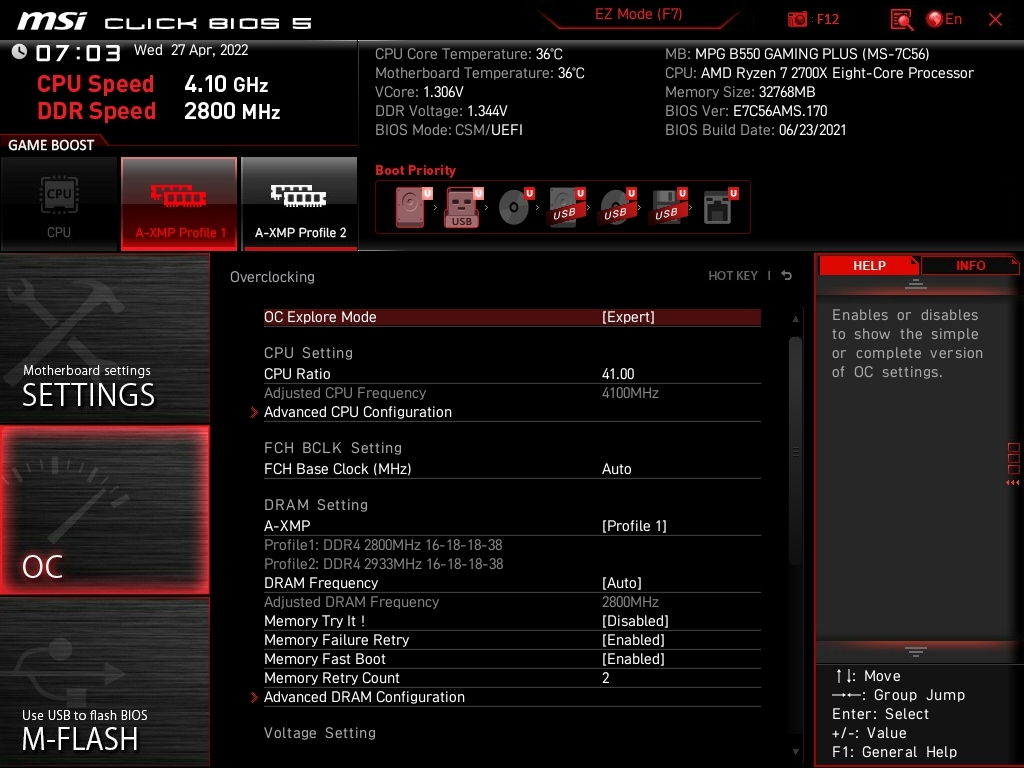The image size is (1024, 768).
Task: Toggle the CPU Game Boost button
Action: pyautogui.click(x=59, y=204)
